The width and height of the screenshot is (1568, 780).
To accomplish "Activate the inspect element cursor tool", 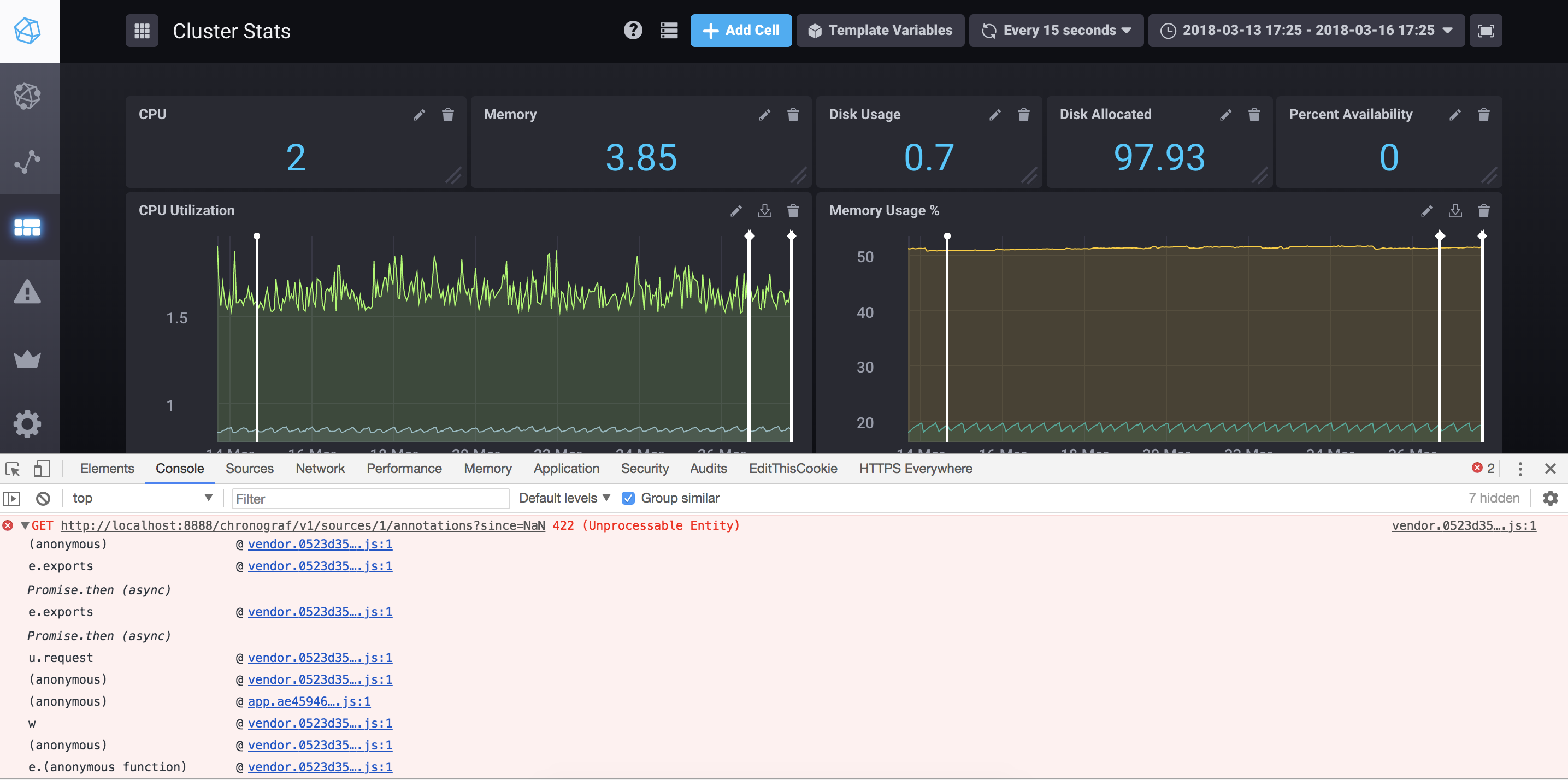I will coord(12,469).
